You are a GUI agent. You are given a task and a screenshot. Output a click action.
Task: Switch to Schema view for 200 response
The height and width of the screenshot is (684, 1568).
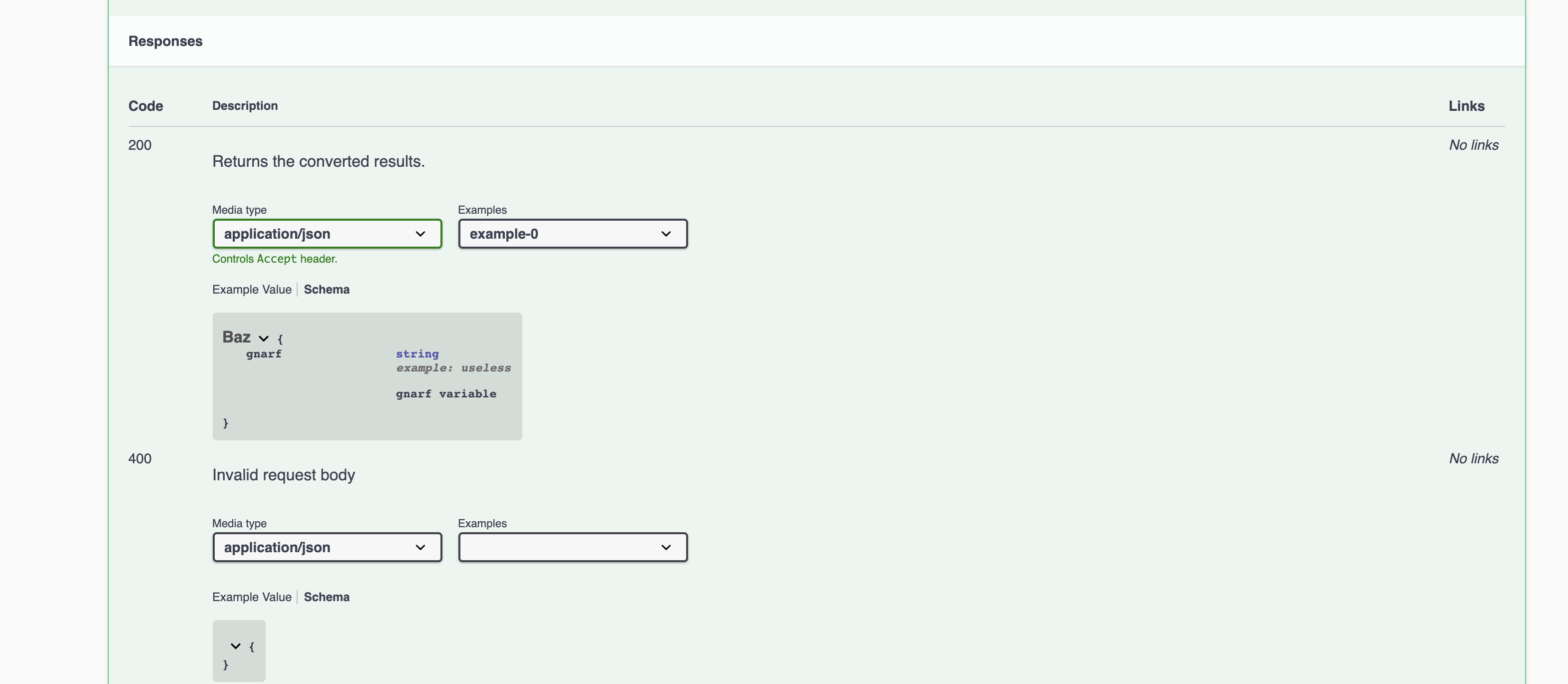[x=326, y=290]
